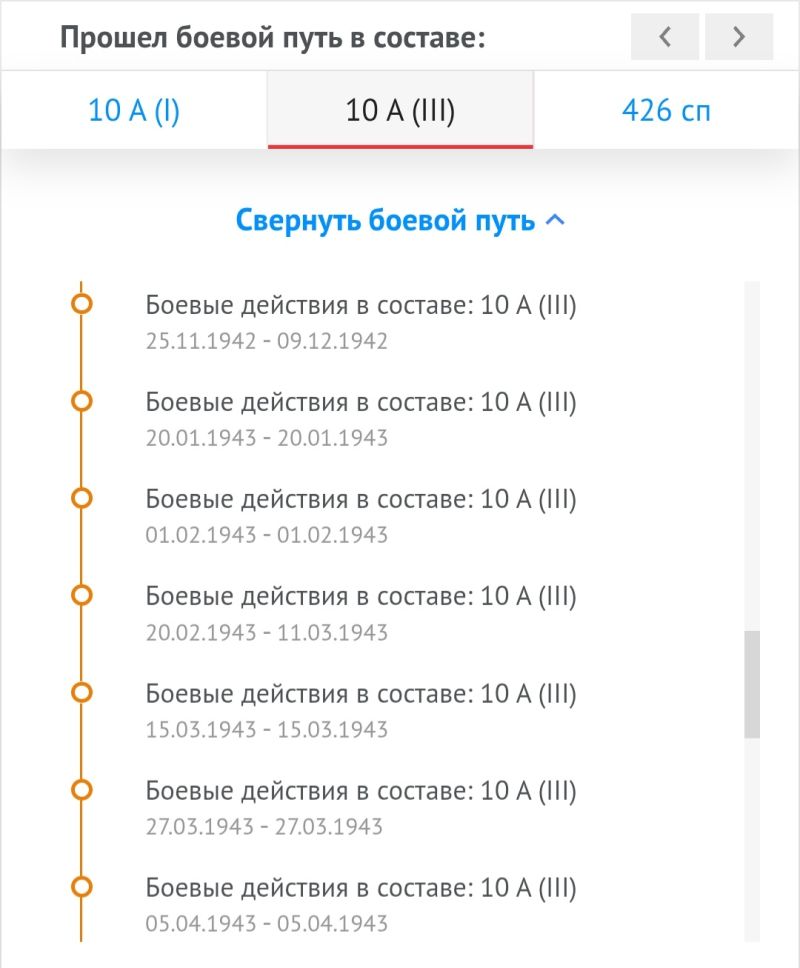800x968 pixels.
Task: Select the entry dated 20.02.1943 - 11.03.1943
Action: [x=360, y=613]
